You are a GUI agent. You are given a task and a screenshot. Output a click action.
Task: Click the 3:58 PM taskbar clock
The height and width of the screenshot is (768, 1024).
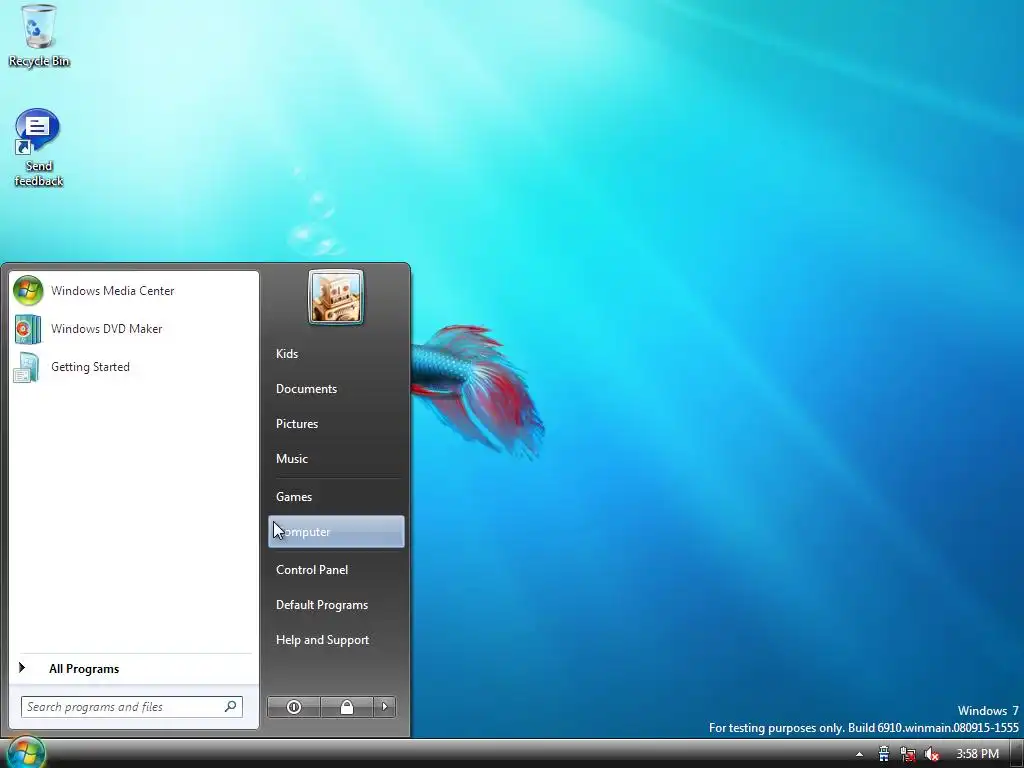977,754
